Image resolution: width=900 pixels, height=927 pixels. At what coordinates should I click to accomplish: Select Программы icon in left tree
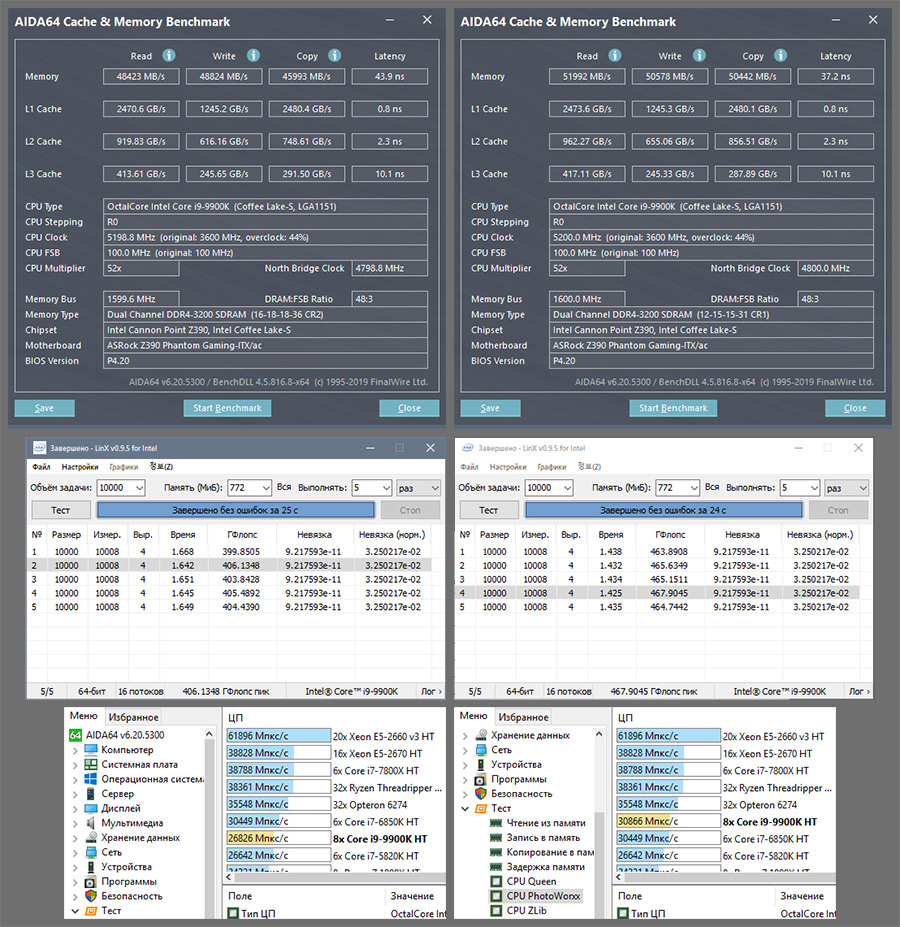(90, 881)
